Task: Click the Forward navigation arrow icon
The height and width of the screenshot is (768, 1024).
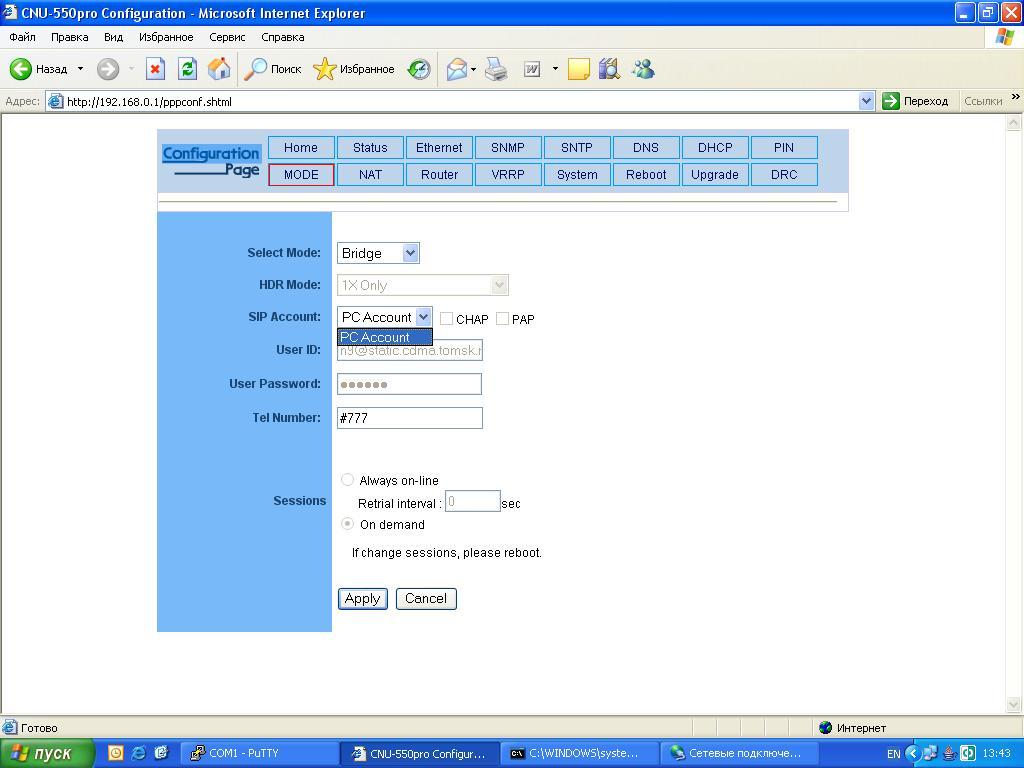Action: 108,69
